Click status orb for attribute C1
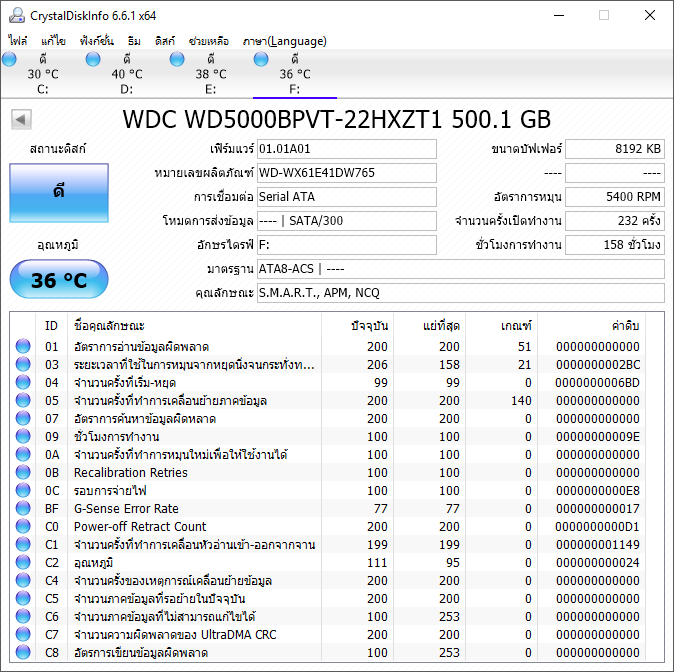 click(x=23, y=545)
